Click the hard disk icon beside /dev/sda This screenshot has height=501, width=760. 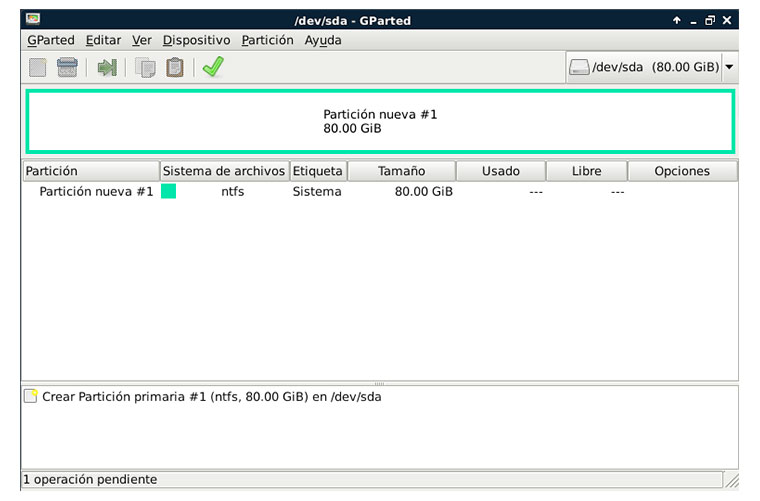[579, 67]
